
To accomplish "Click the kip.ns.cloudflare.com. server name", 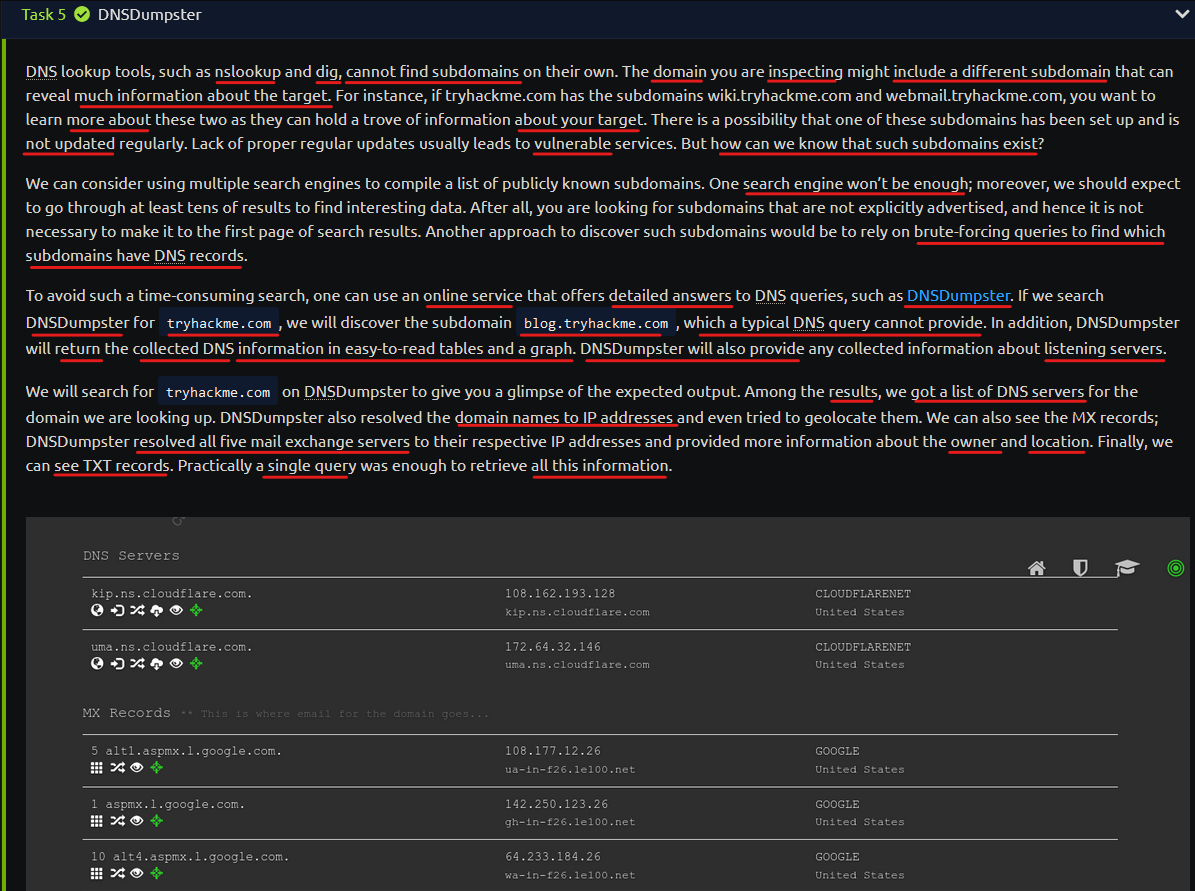I will [171, 594].
